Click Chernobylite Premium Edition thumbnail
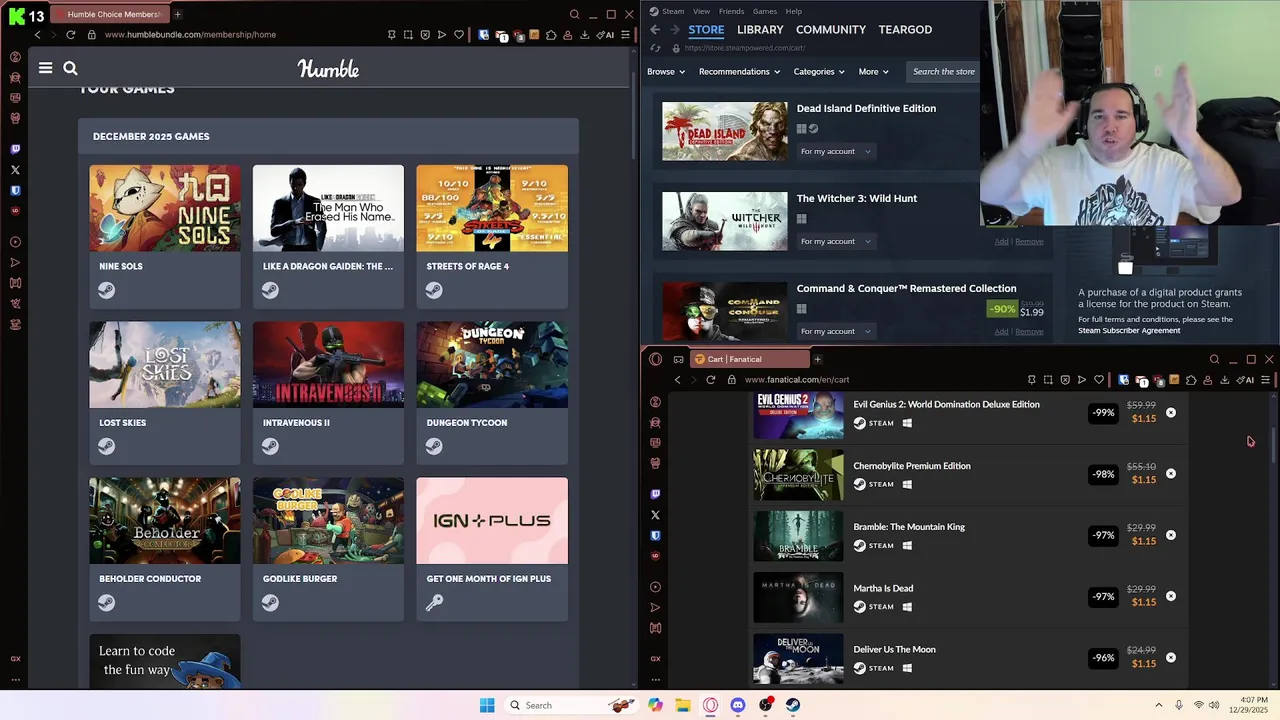 [798, 474]
